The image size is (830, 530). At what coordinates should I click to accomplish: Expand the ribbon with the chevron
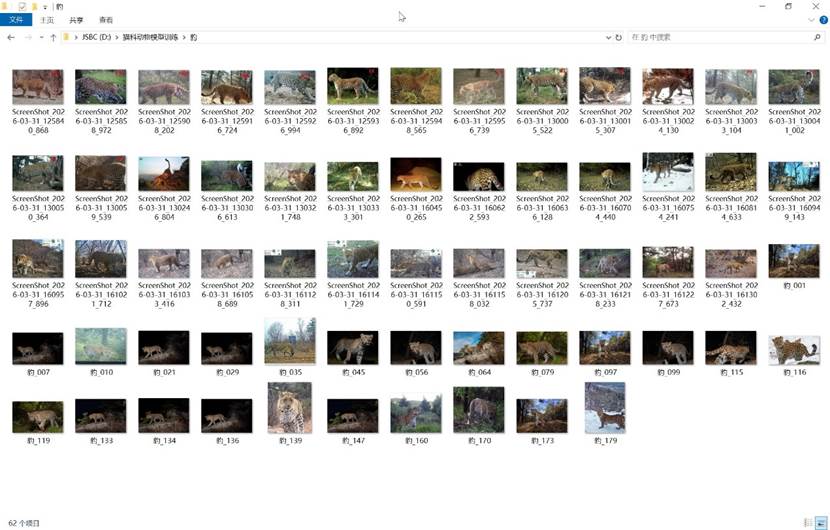click(809, 20)
